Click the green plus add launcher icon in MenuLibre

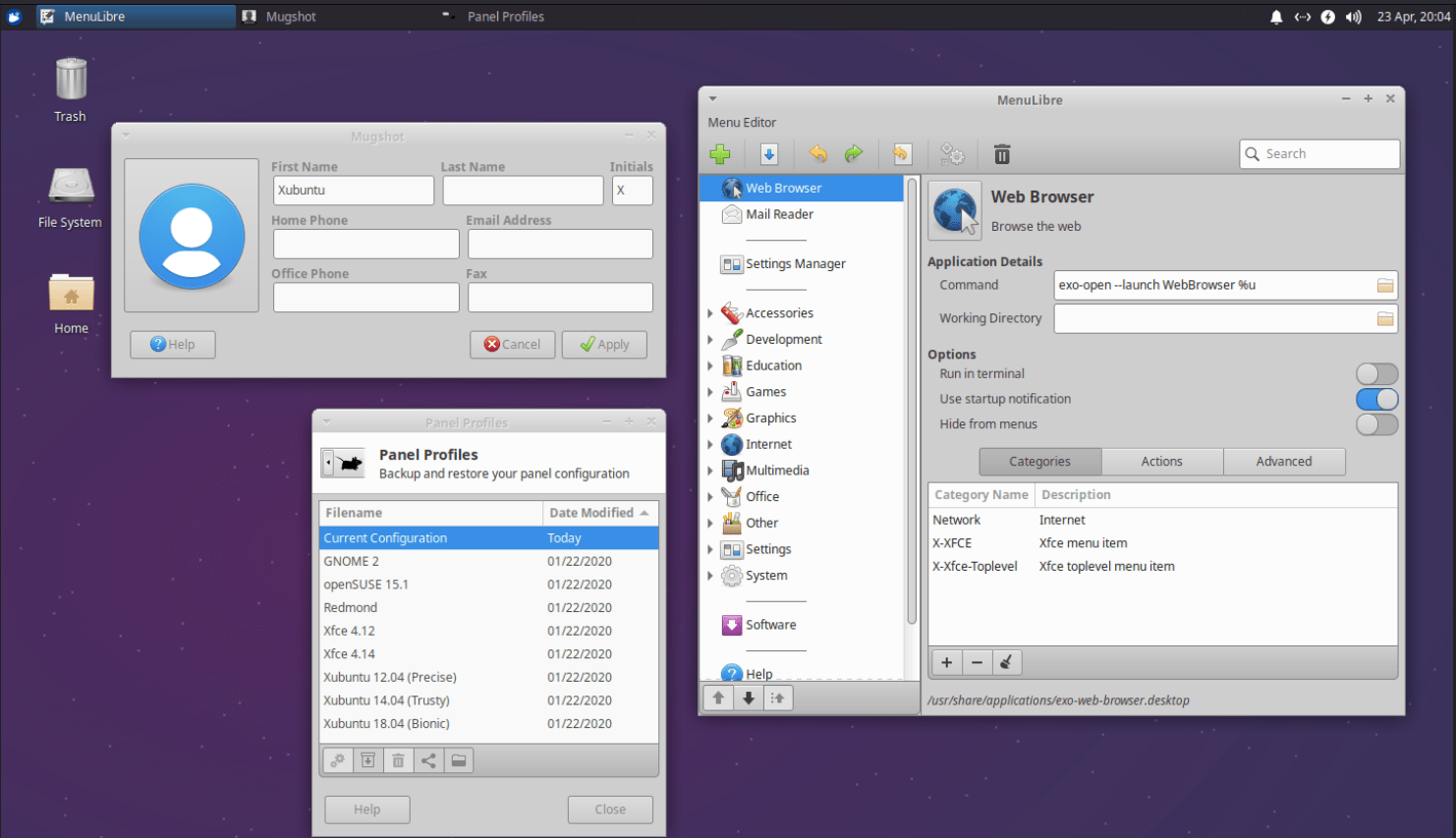pos(720,154)
